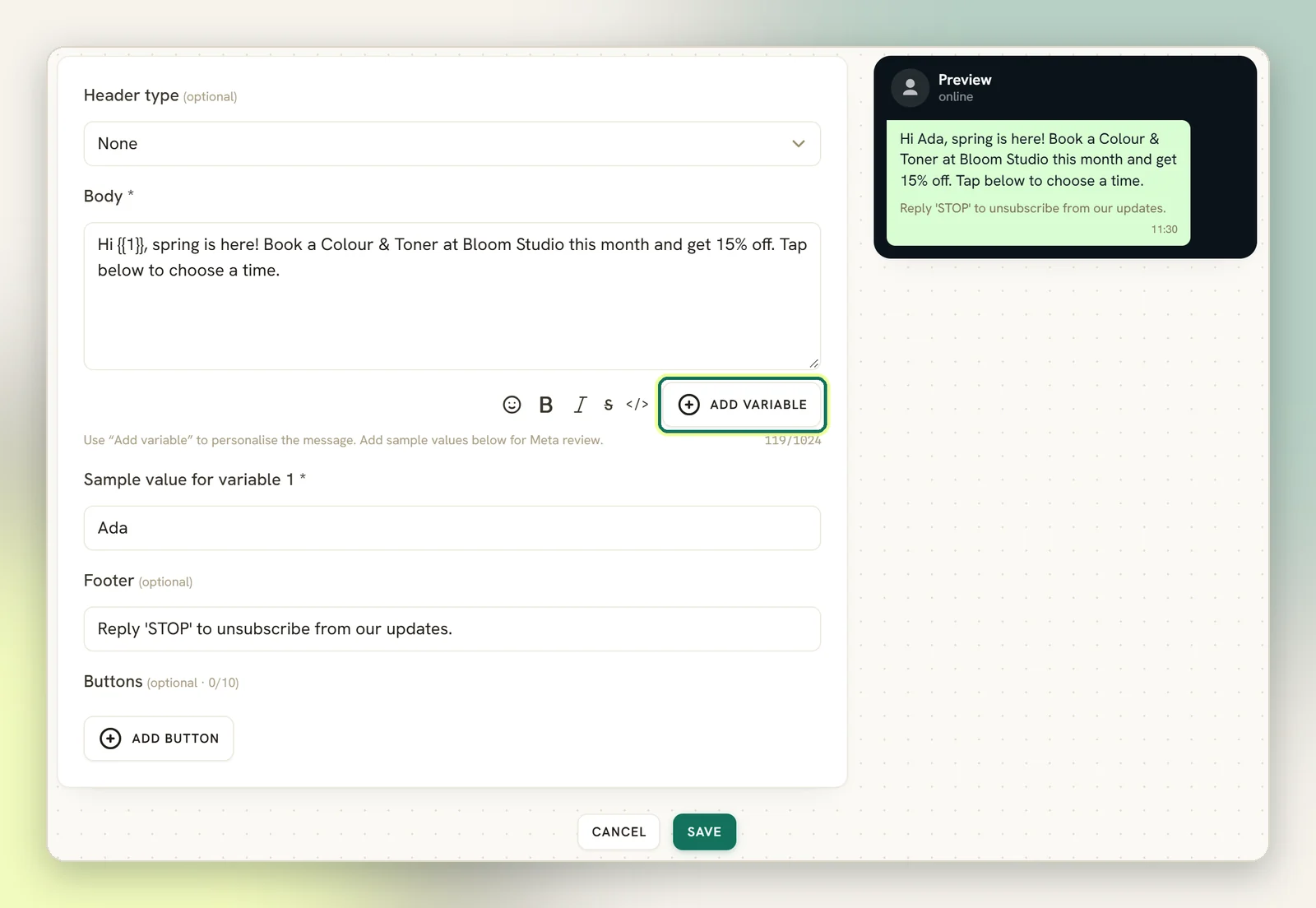This screenshot has height=908, width=1316.
Task: Click the preview footer 'Reply STOP' text
Action: click(1032, 209)
